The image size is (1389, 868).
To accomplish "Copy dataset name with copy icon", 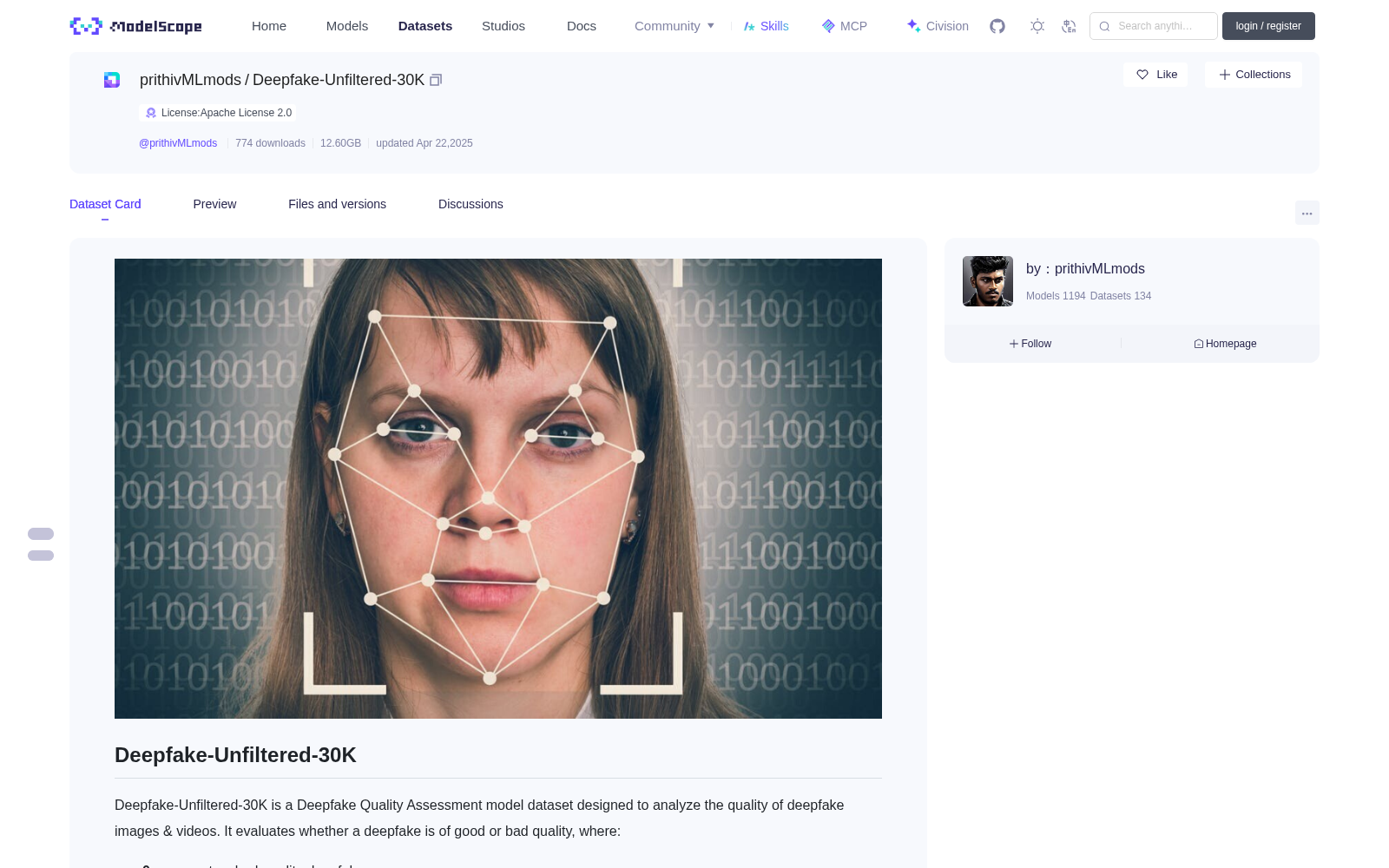I will (x=436, y=80).
